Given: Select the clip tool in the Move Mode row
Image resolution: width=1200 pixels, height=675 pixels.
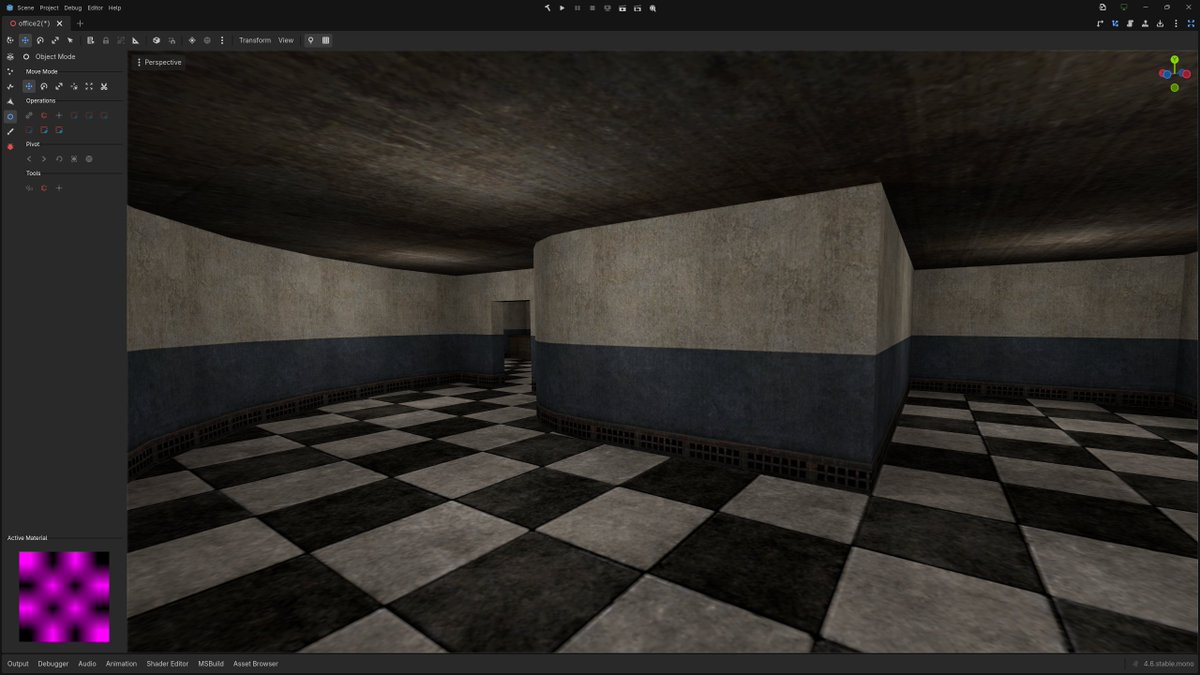Looking at the screenshot, I should (x=104, y=87).
